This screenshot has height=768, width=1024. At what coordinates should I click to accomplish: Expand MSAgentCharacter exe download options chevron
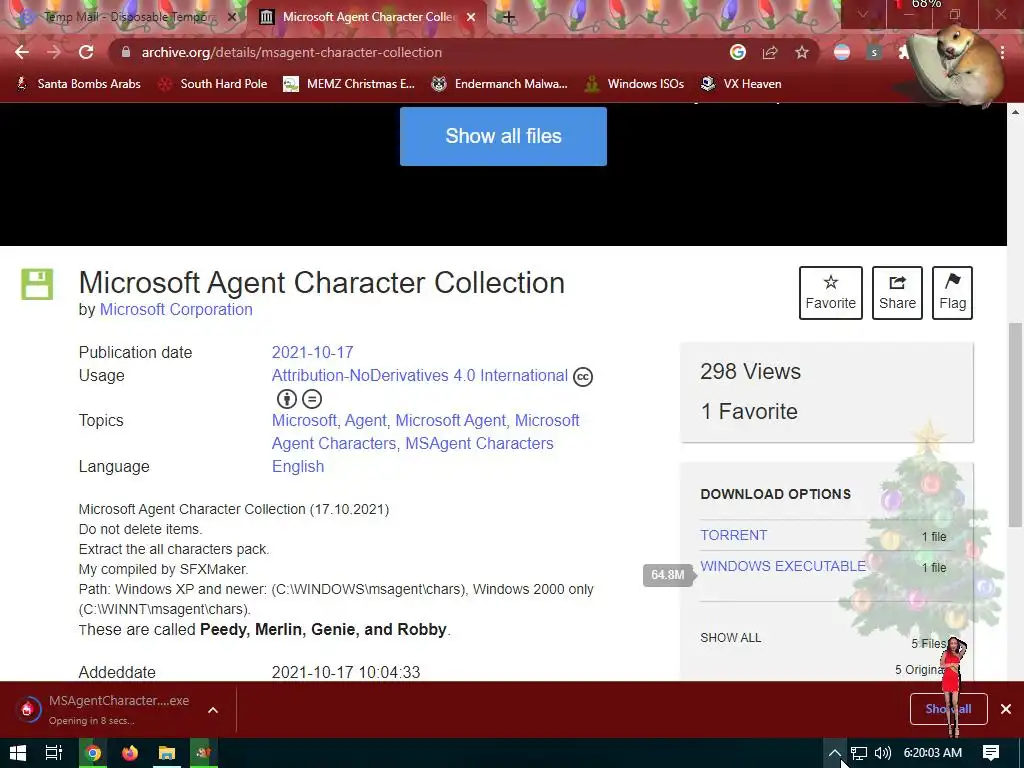213,710
